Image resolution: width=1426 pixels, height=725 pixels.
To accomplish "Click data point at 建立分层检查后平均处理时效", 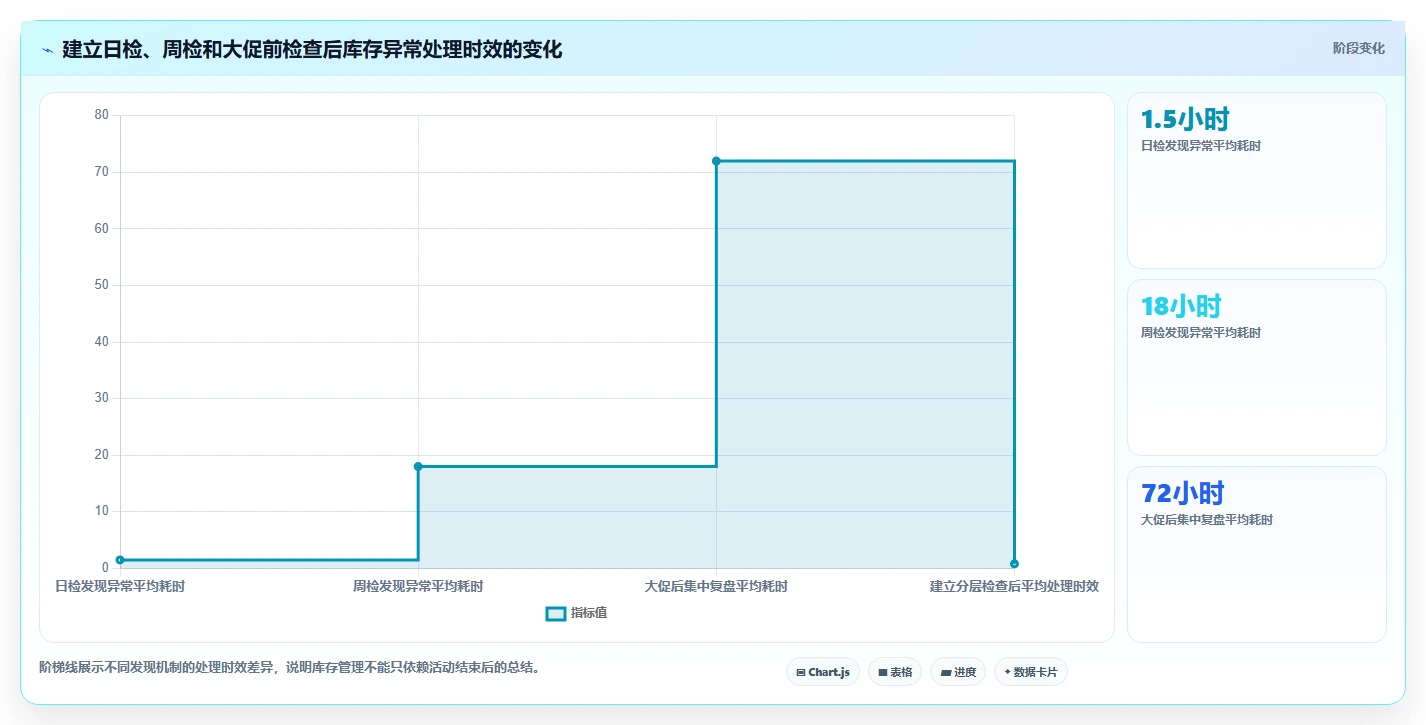I will (1014, 564).
